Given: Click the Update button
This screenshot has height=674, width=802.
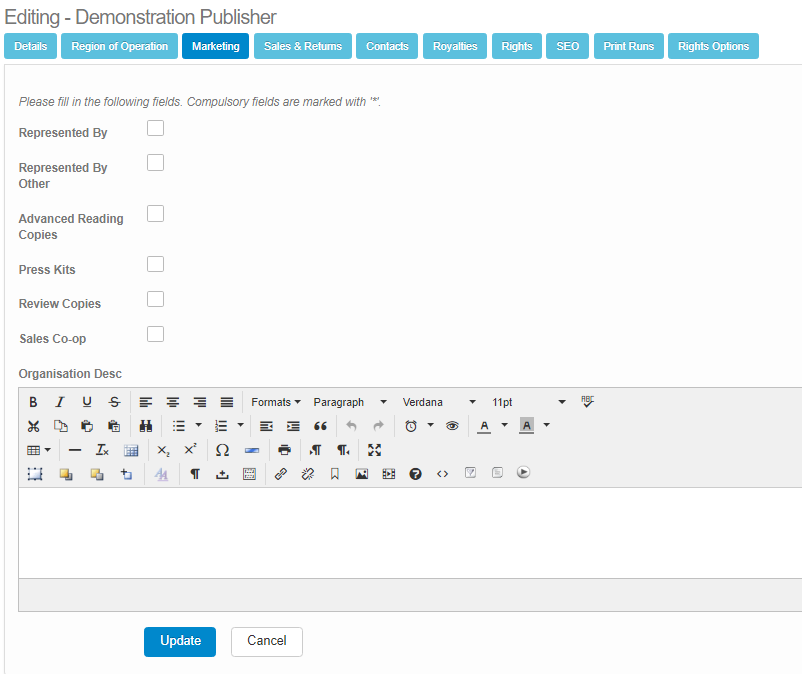Looking at the screenshot, I should click(x=180, y=641).
